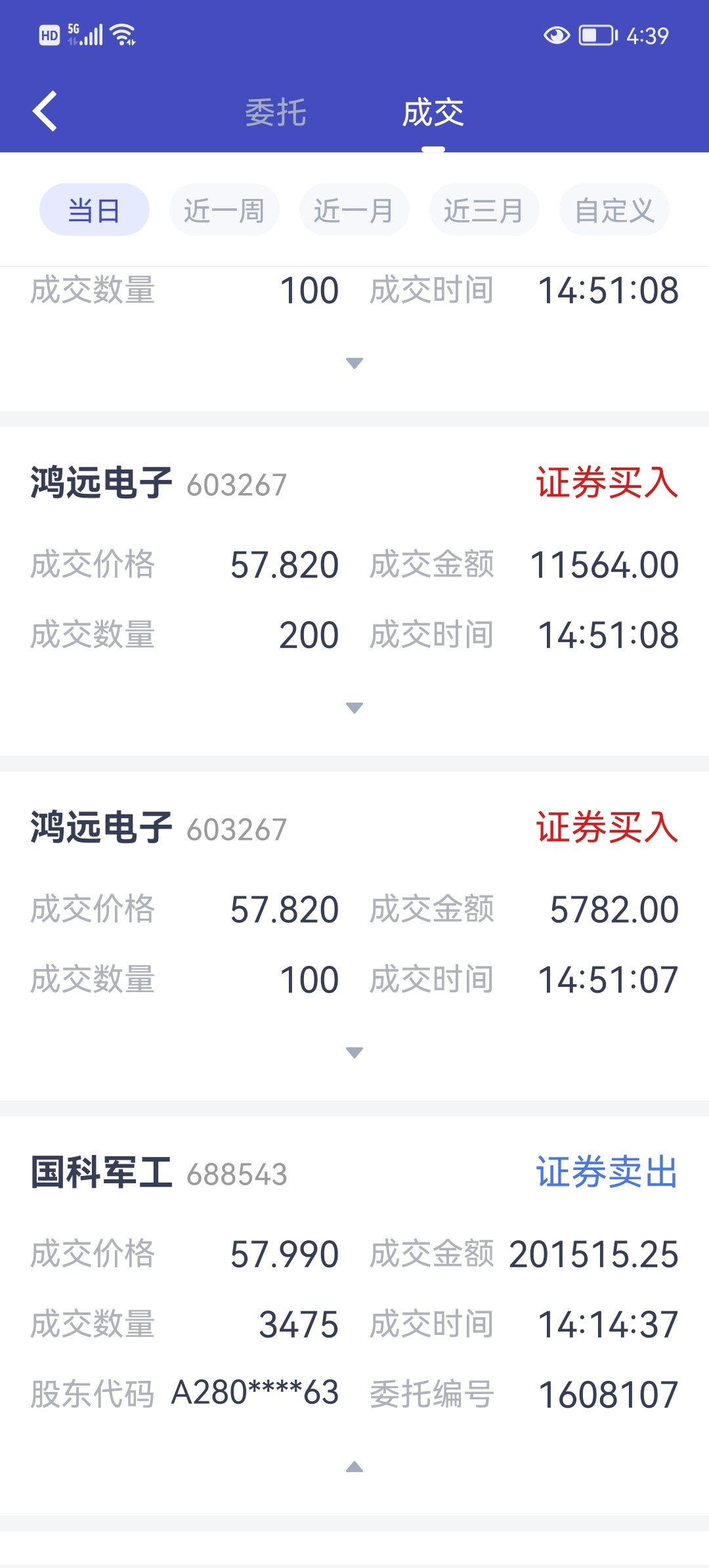Tap the Wi-Fi signal icon
The height and width of the screenshot is (1568, 709).
(123, 35)
